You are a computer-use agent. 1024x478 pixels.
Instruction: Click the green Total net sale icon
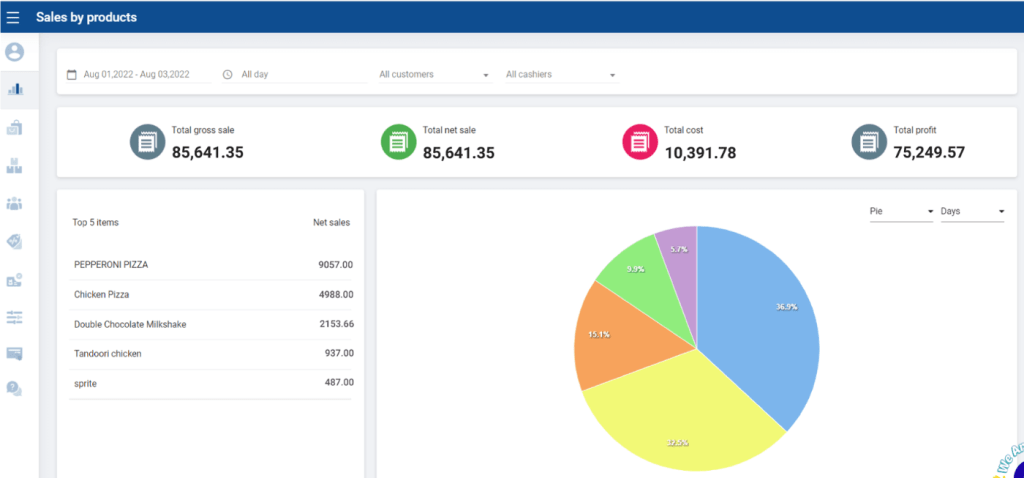coord(398,142)
